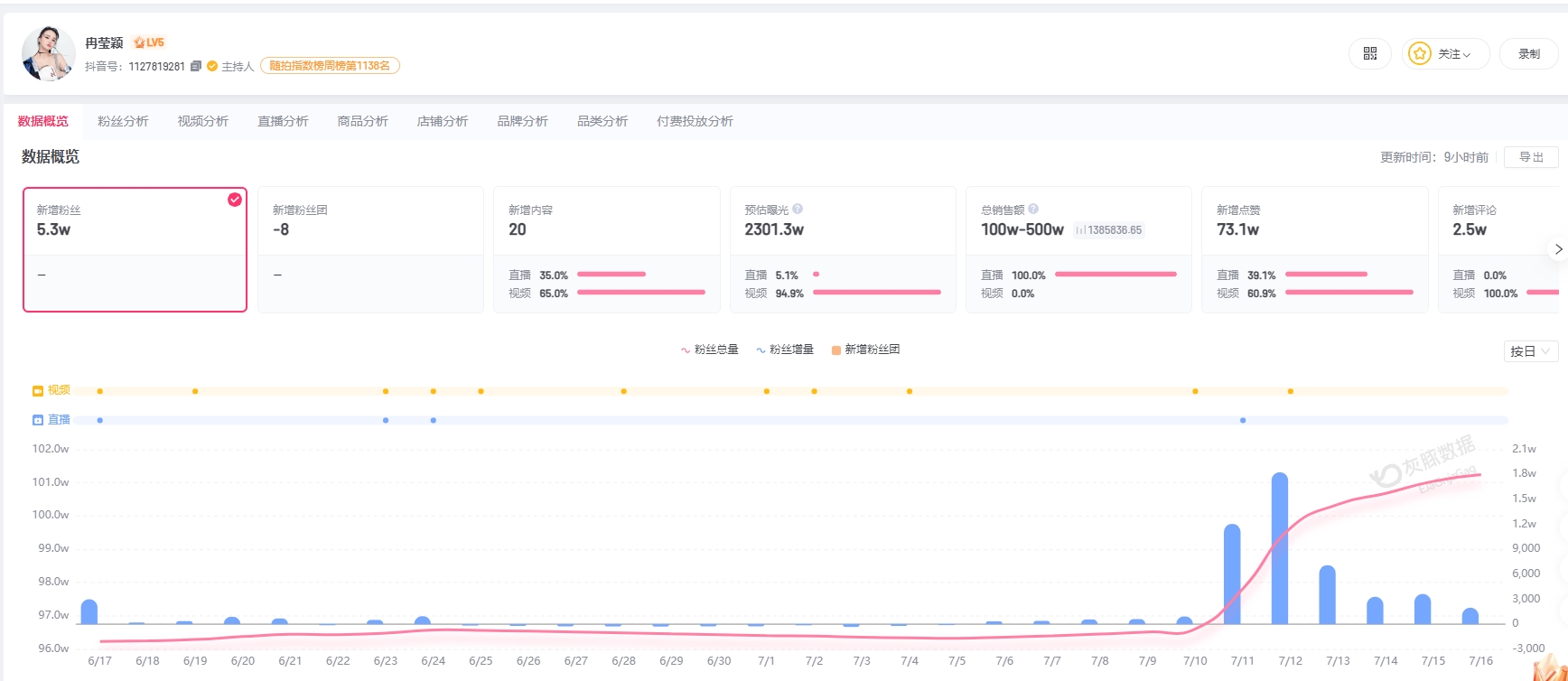Click the star icon in 关注 button

(1420, 54)
